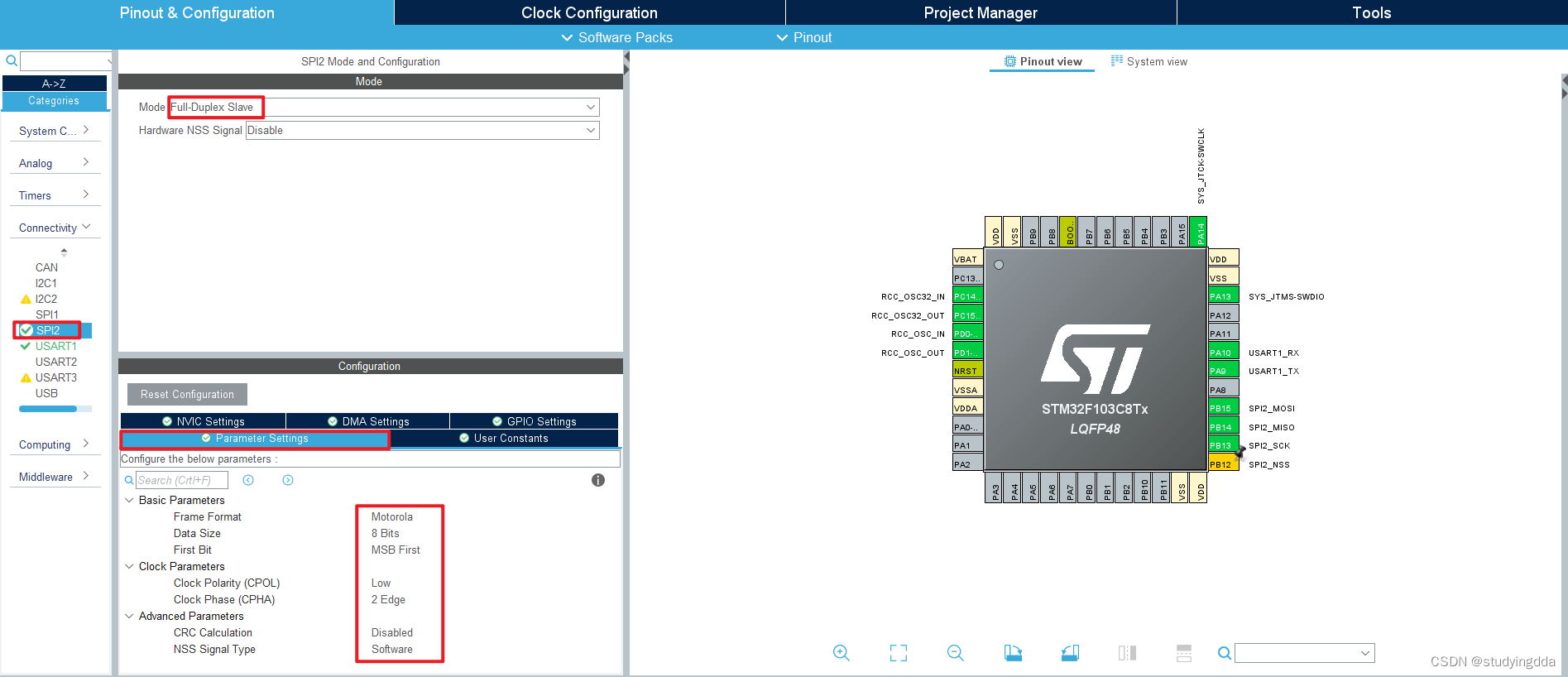Go to next search result arrow
The image size is (1568, 677).
[x=288, y=480]
